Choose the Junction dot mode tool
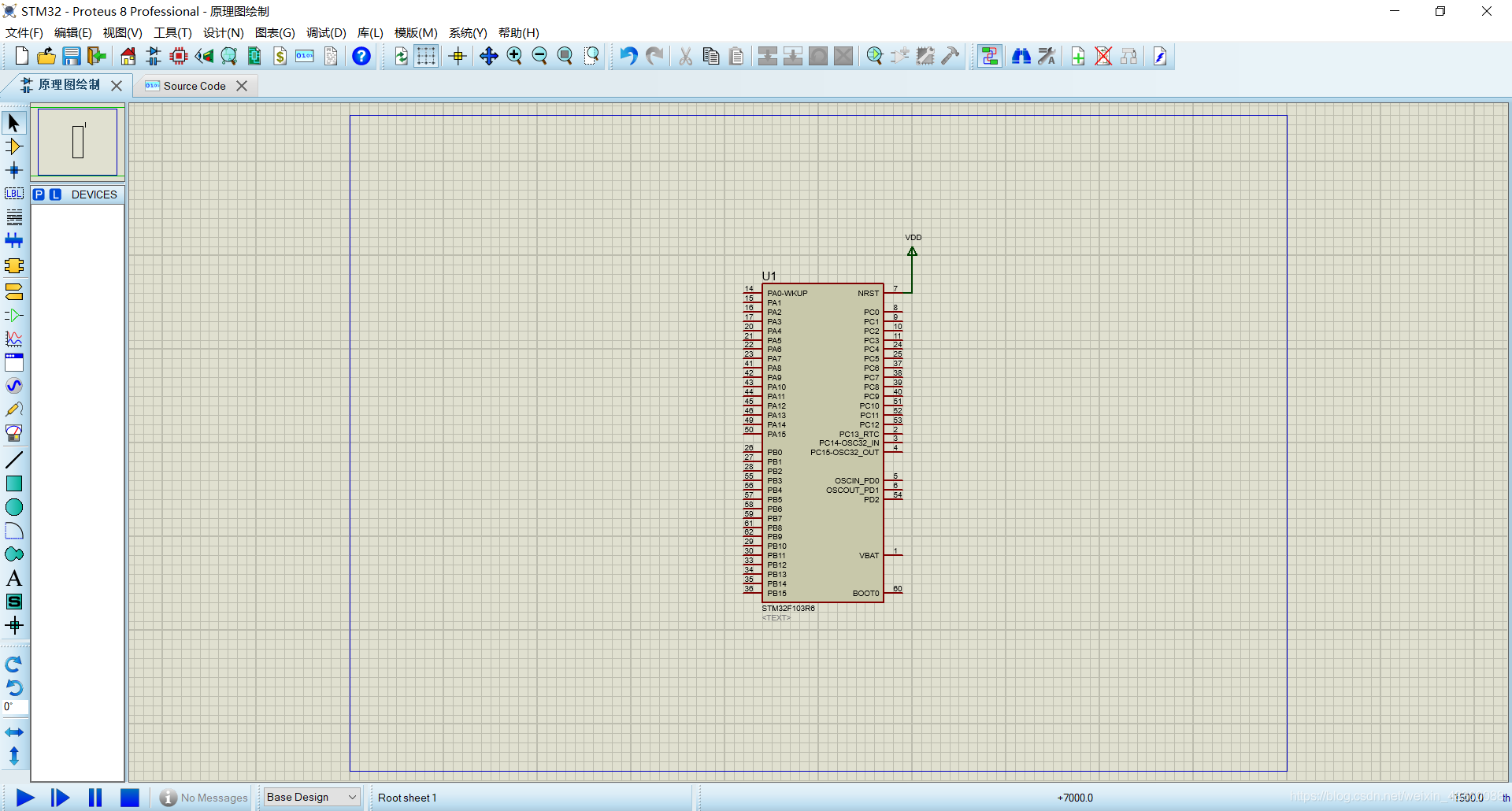 (14, 170)
